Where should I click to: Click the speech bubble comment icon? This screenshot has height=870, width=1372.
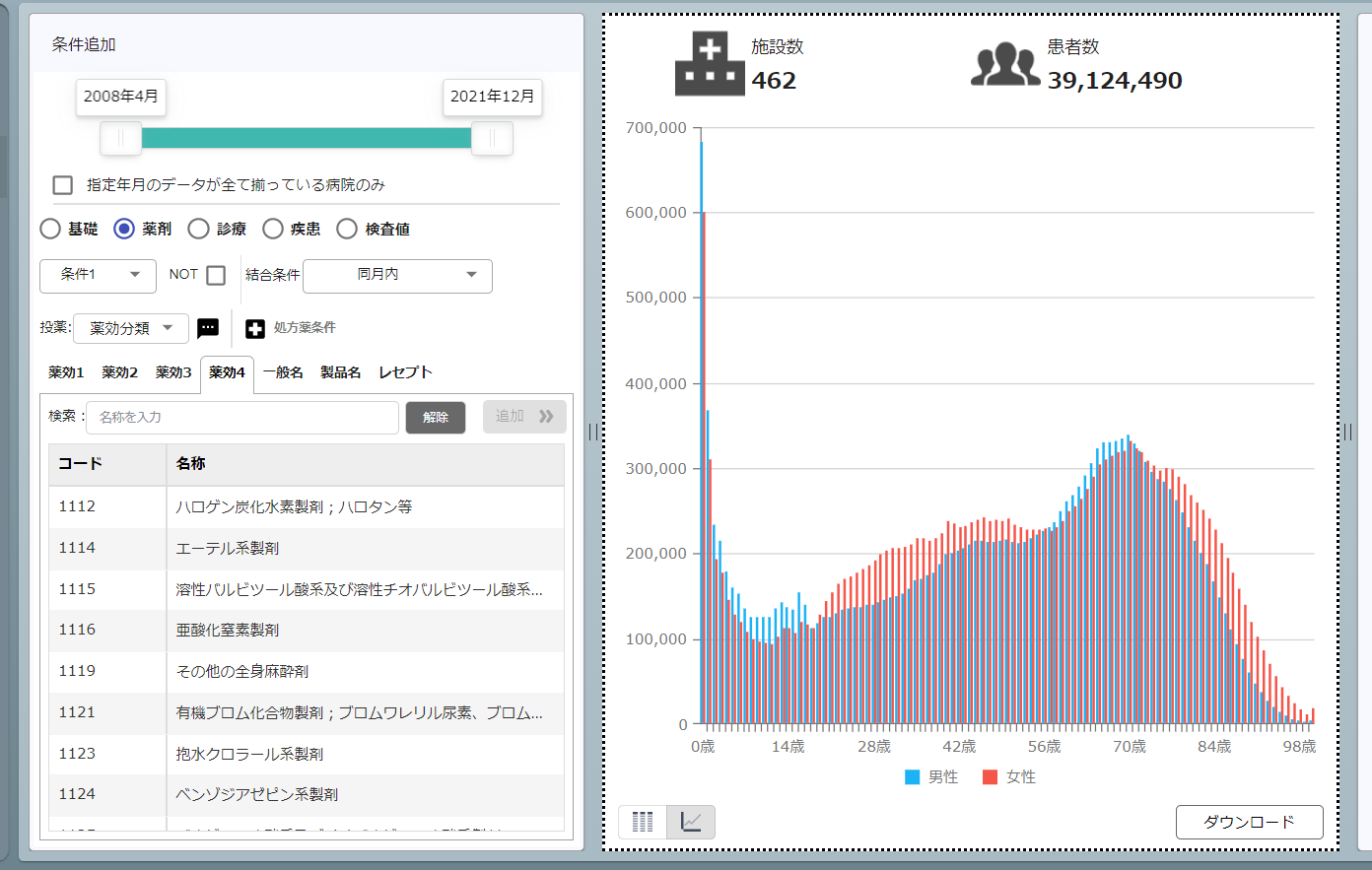pos(208,328)
